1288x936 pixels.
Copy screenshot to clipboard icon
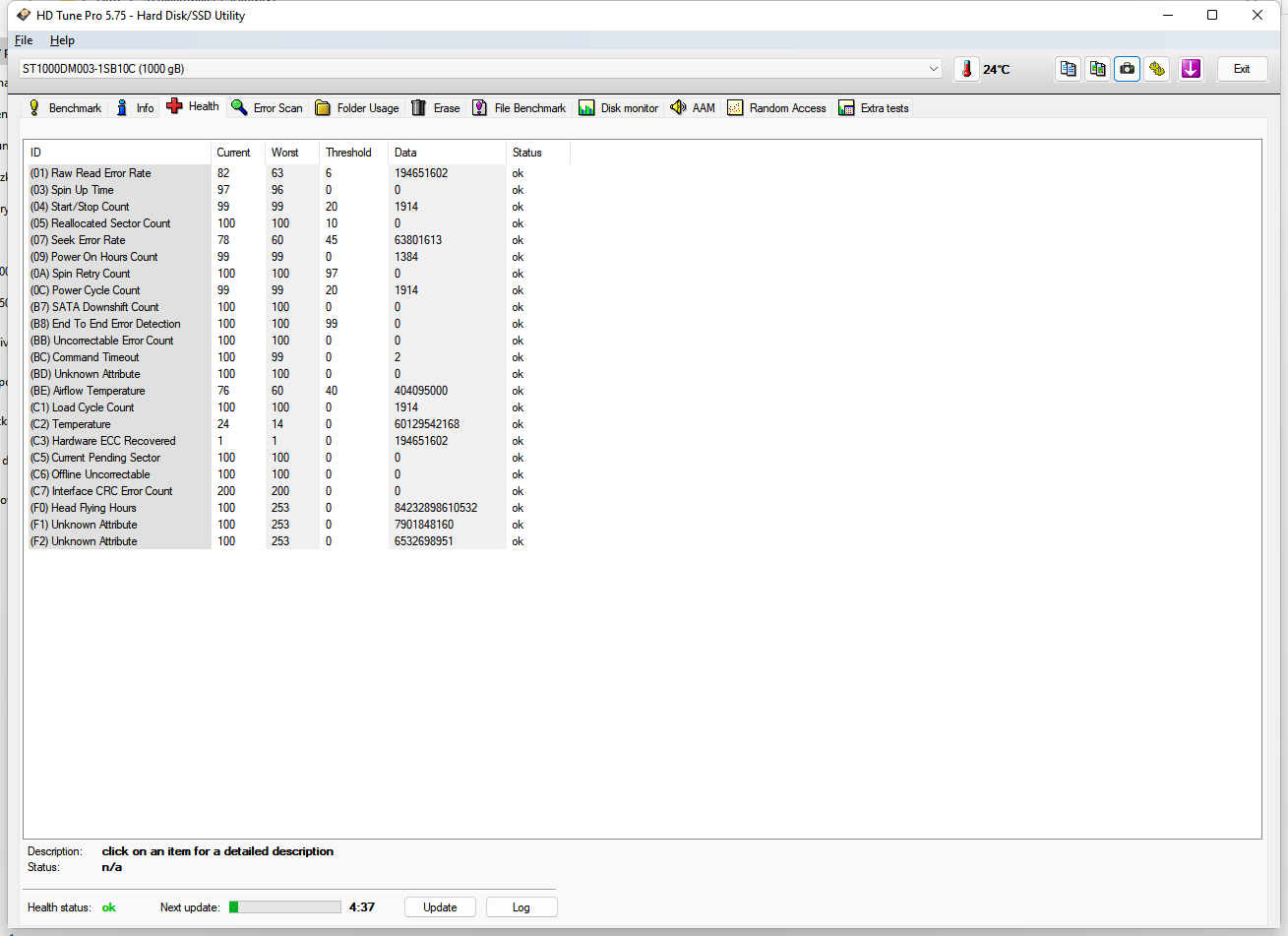click(x=1097, y=69)
